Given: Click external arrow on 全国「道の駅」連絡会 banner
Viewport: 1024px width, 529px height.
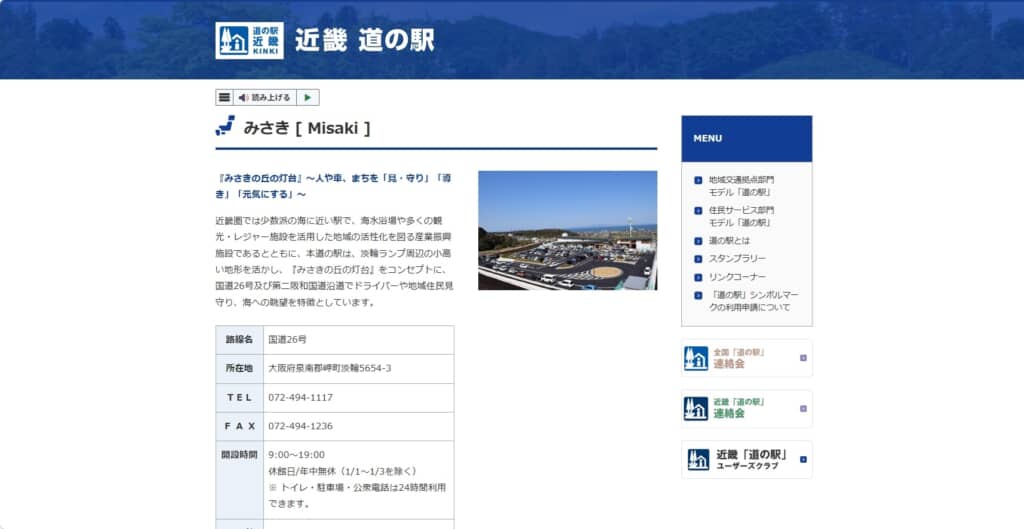Looking at the screenshot, I should click(x=803, y=358).
